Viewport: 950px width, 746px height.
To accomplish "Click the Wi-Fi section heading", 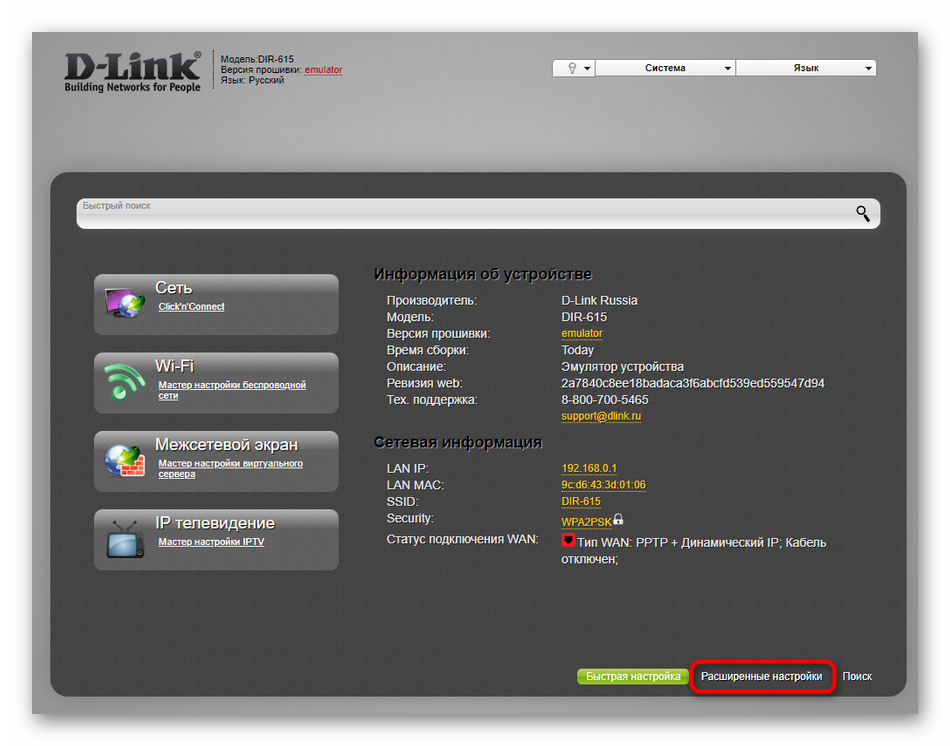I will (x=174, y=366).
